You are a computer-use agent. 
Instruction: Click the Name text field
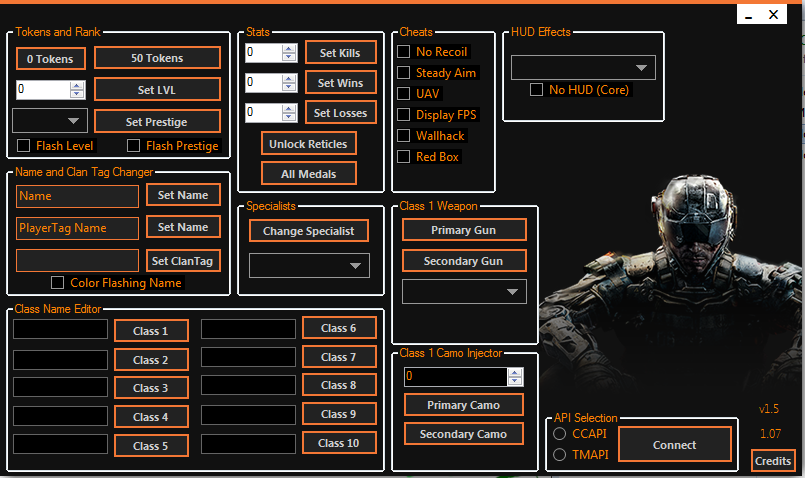point(78,196)
